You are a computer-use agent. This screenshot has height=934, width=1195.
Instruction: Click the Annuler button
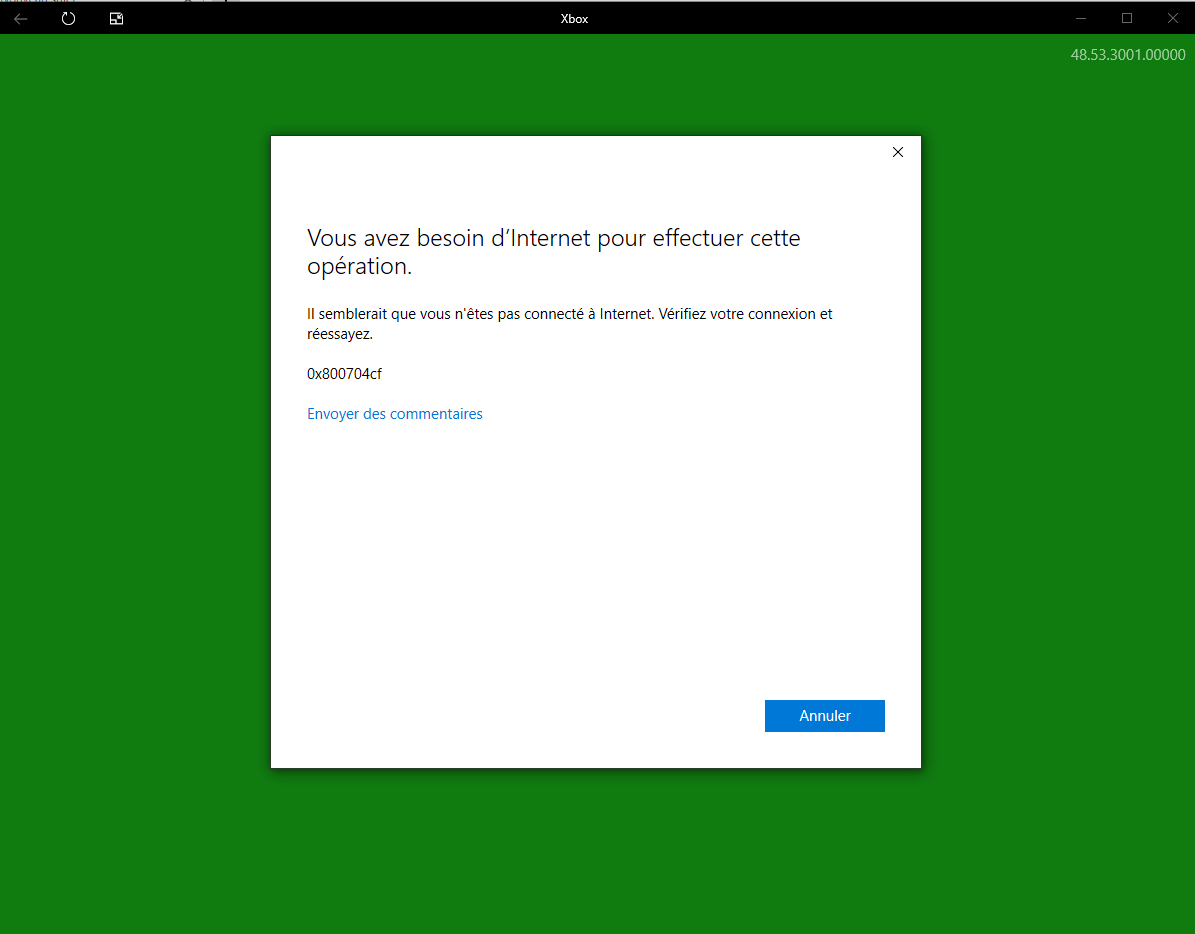click(824, 716)
